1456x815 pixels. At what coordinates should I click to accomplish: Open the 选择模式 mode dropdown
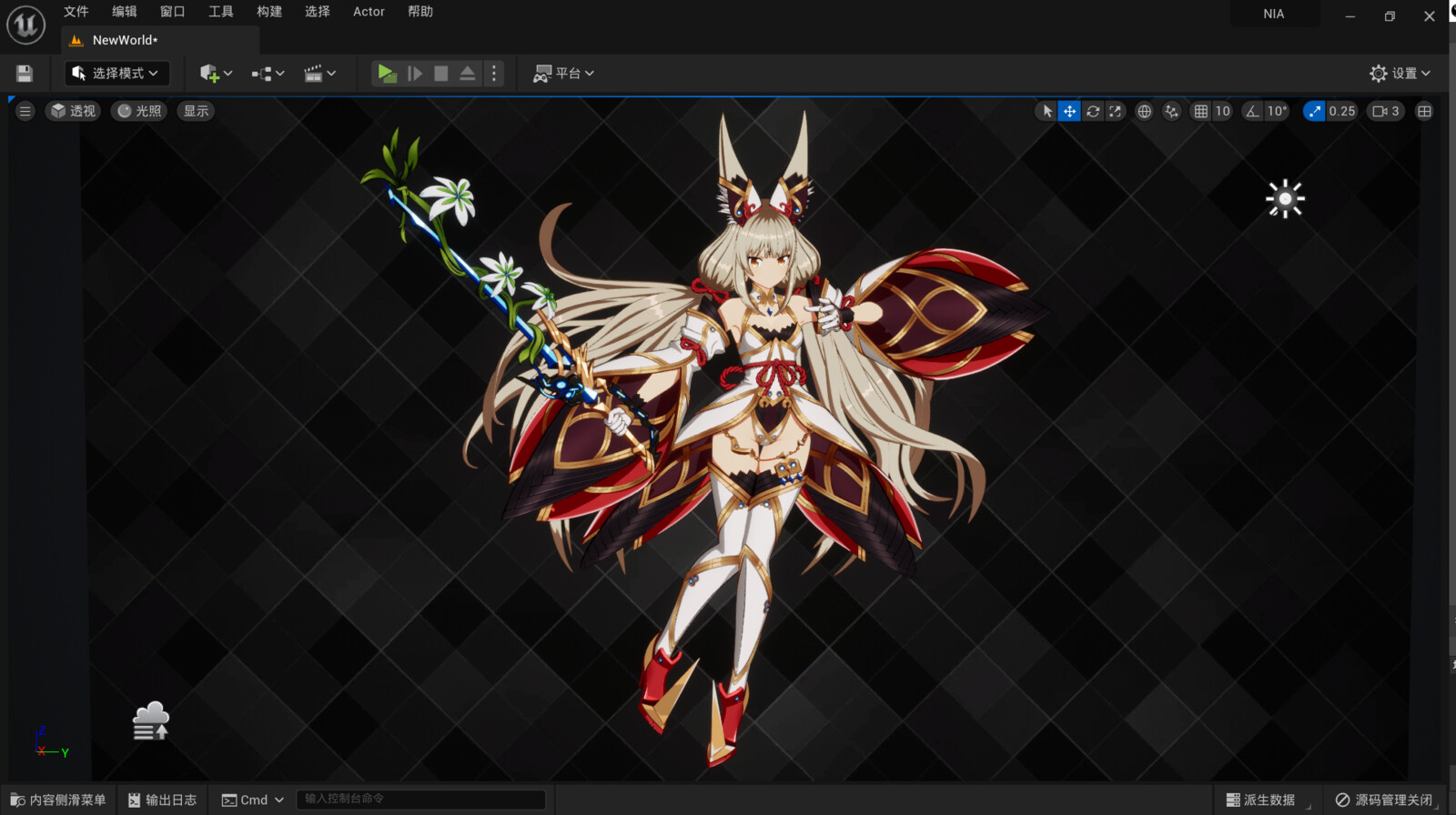pos(116,74)
